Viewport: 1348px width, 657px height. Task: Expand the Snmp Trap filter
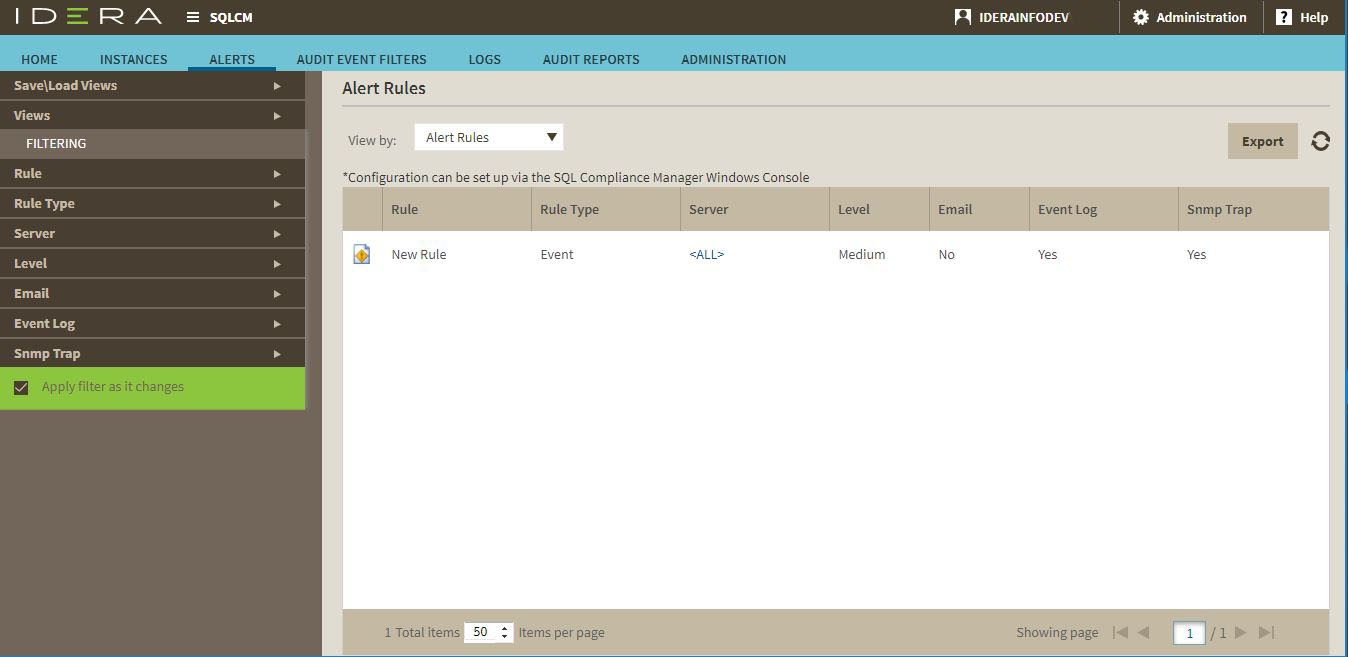[x=152, y=353]
